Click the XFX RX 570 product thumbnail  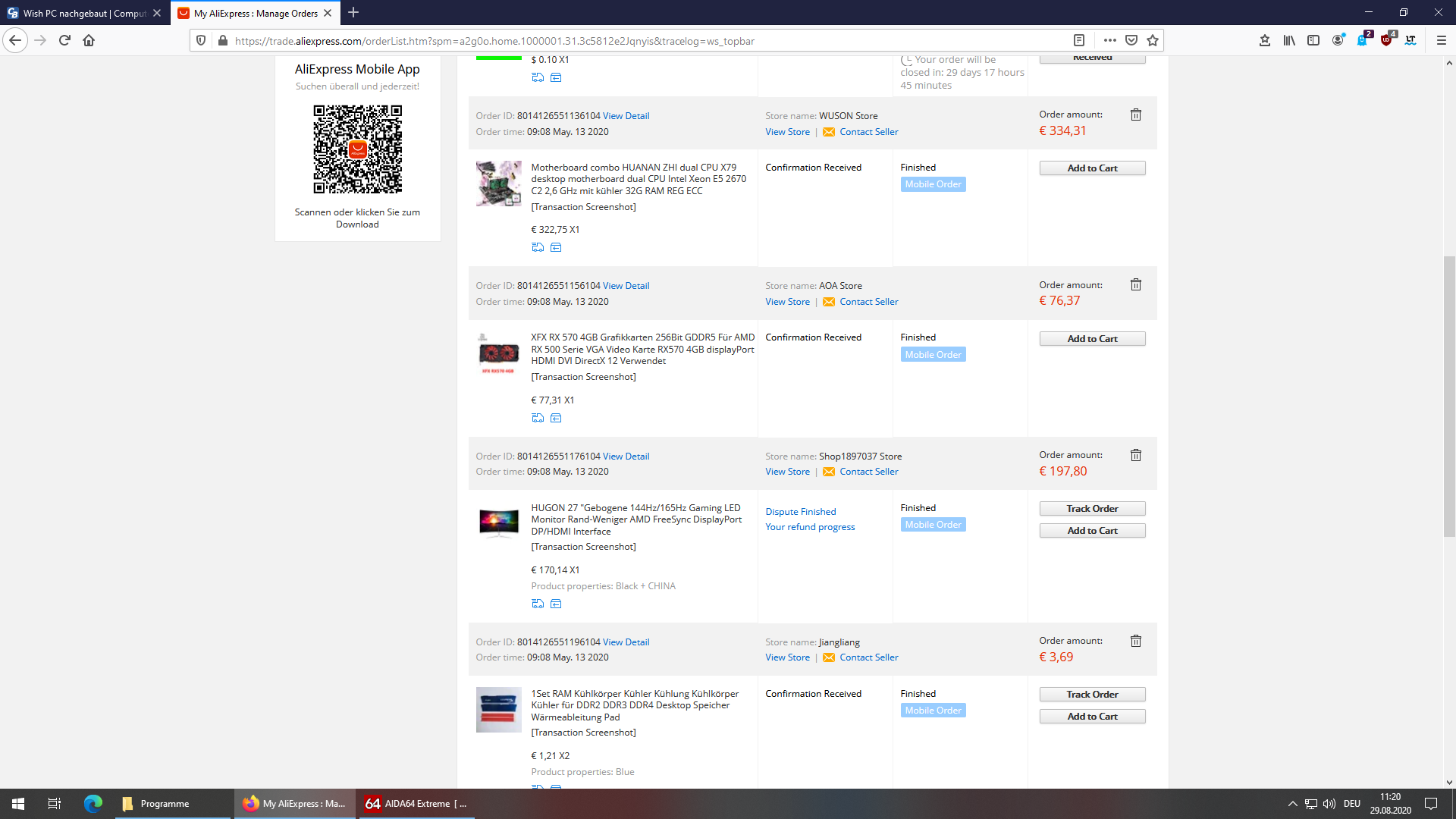[x=498, y=353]
